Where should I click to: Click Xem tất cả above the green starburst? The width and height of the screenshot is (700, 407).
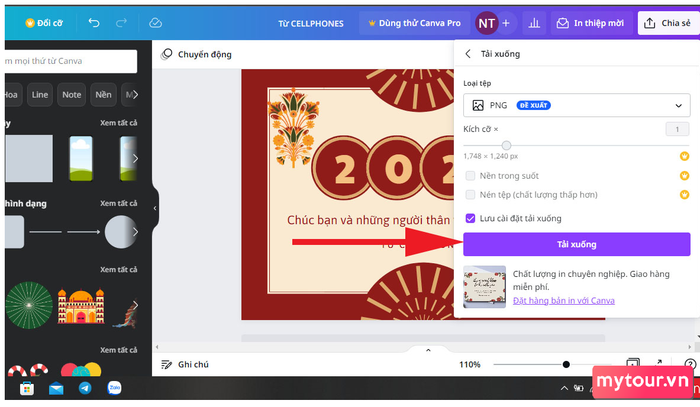pyautogui.click(x=118, y=270)
